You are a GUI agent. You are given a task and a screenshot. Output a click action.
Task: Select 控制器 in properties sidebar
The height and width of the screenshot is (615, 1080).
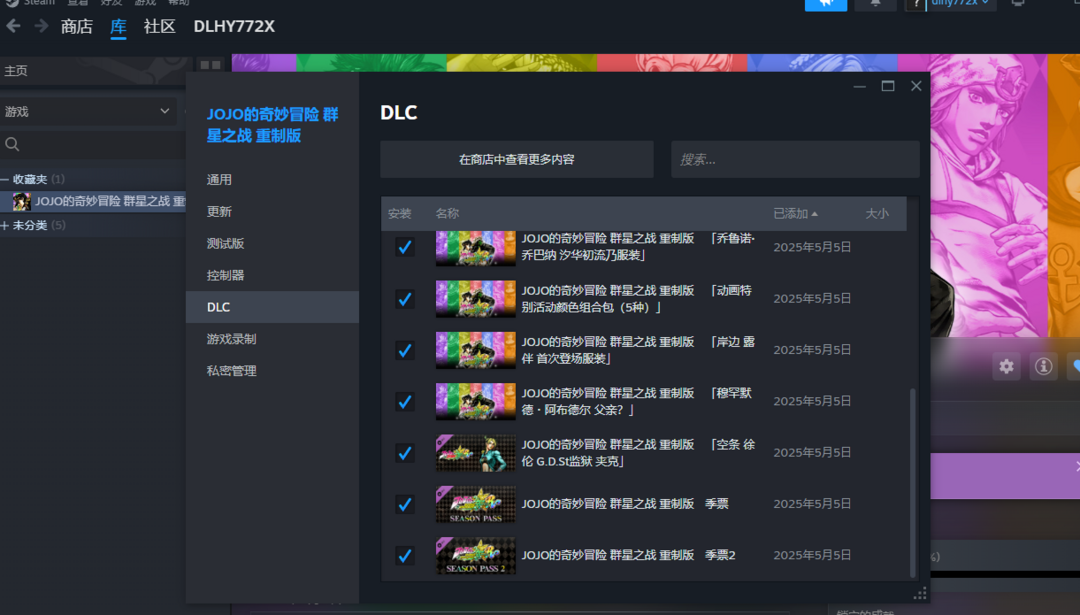(x=272, y=275)
